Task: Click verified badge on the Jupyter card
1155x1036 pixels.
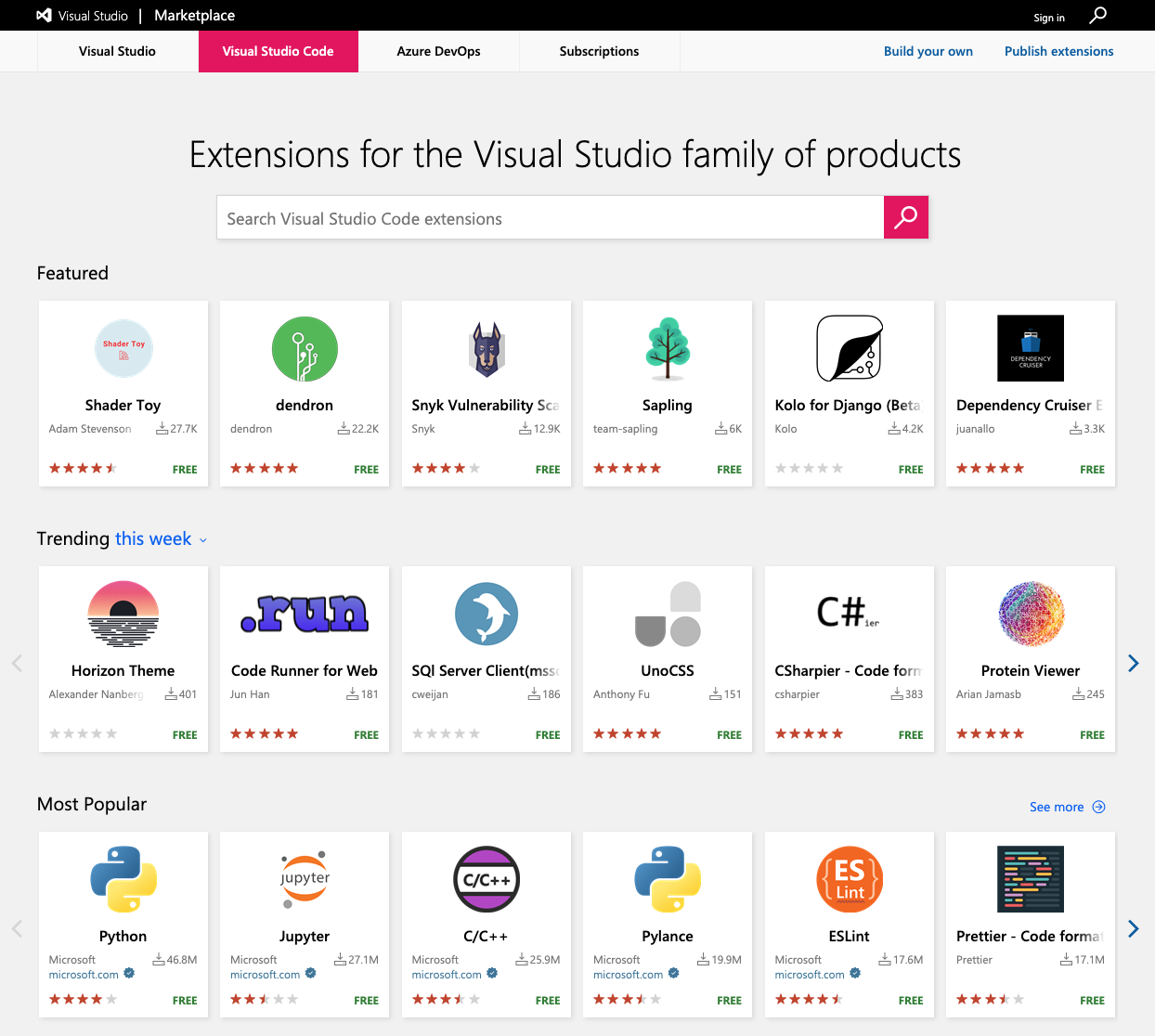Action: pos(310,973)
